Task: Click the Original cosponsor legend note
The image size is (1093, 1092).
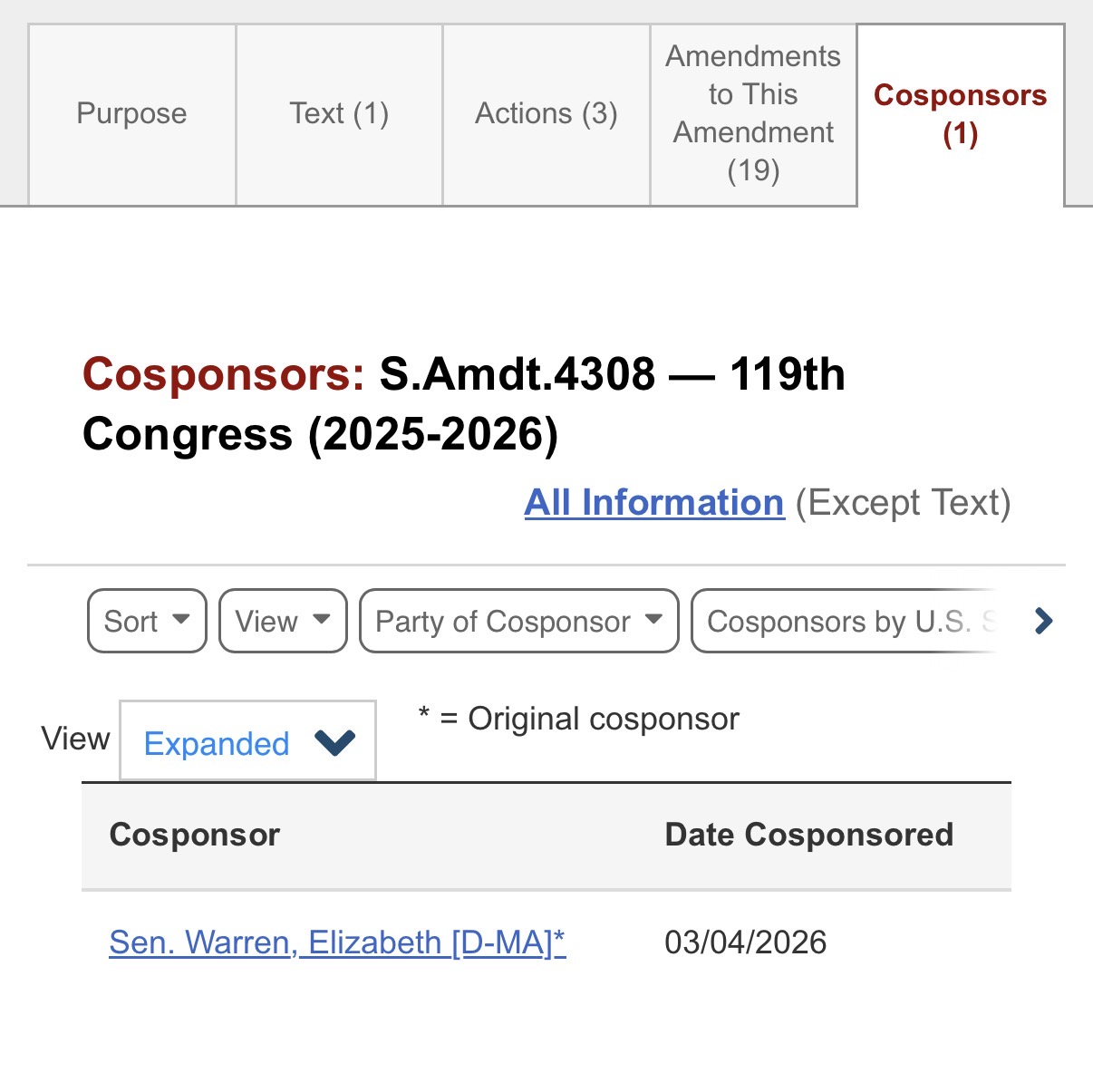Action: (x=579, y=720)
